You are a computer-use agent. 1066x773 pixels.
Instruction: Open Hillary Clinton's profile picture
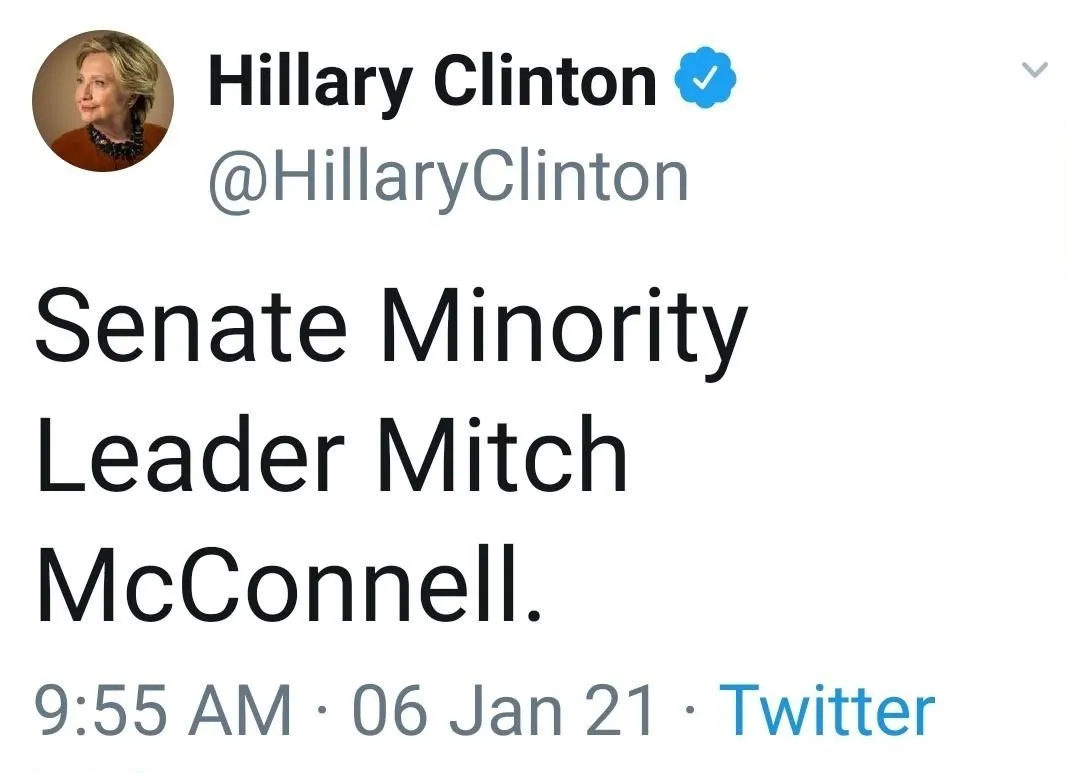pos(102,101)
